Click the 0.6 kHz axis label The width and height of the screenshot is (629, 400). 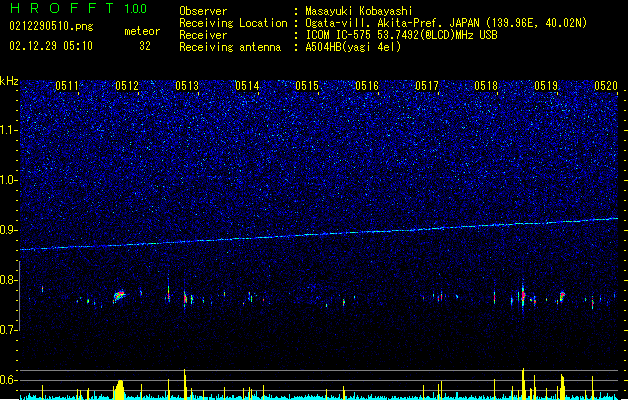[9, 380]
